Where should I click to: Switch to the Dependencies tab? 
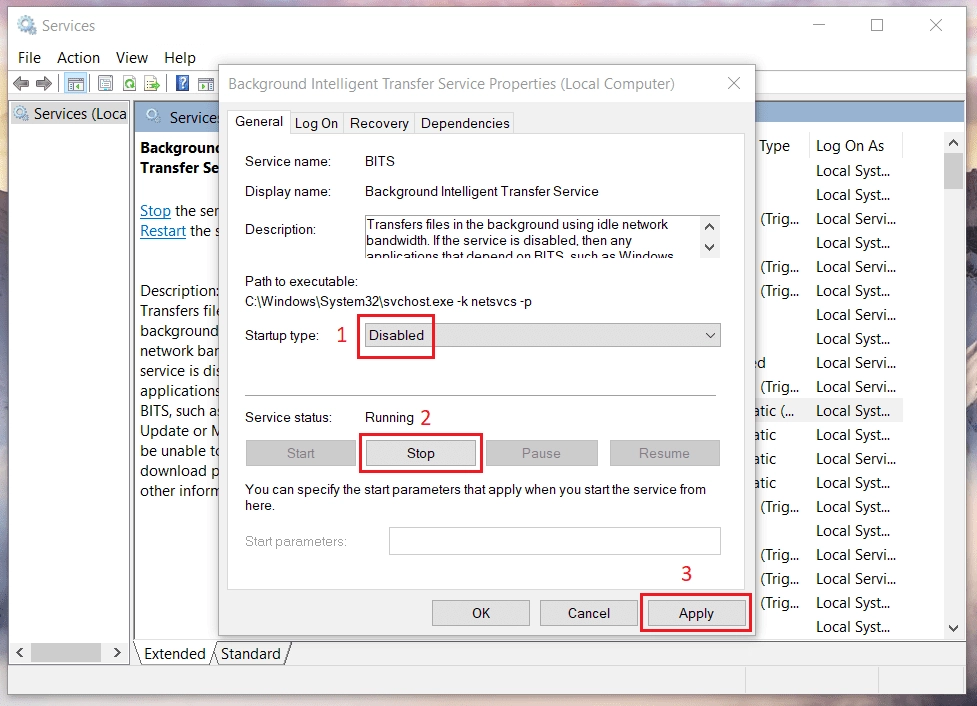point(465,123)
